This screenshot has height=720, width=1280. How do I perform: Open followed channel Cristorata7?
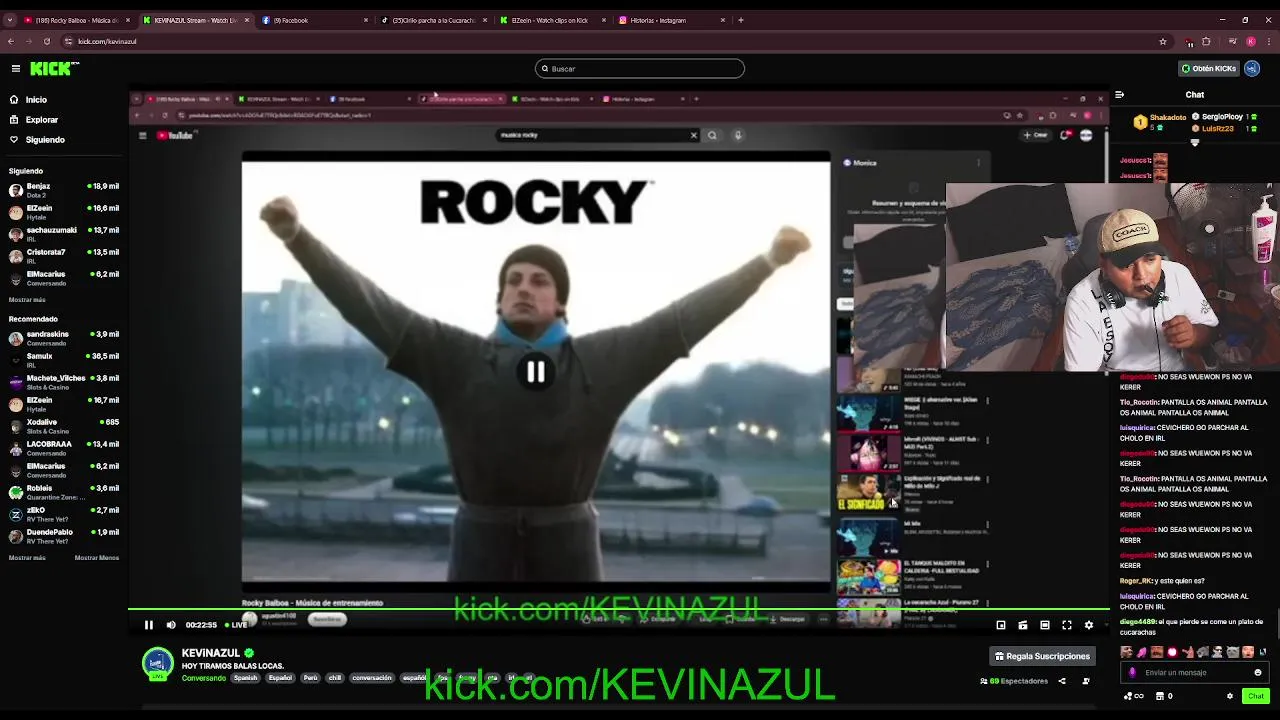(x=64, y=256)
